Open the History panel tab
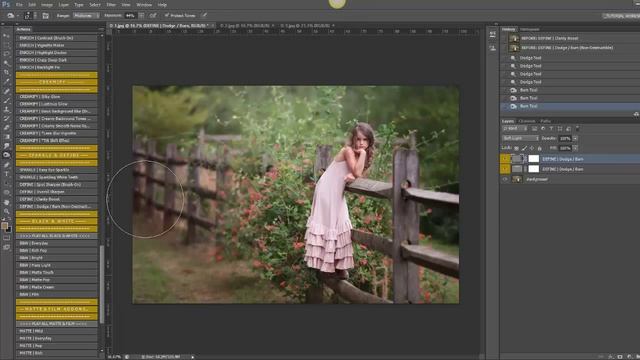The width and height of the screenshot is (640, 360). coord(509,29)
